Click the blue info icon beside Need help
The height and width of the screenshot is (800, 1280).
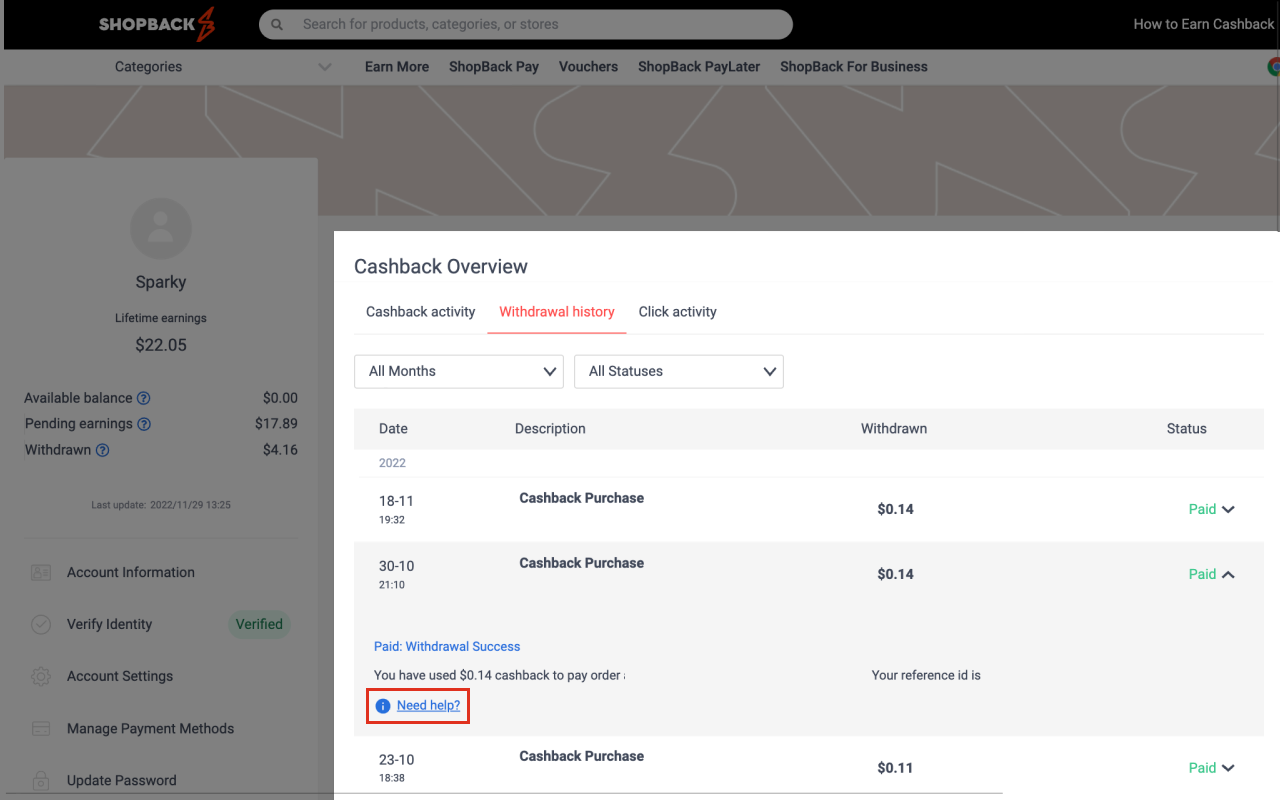coord(382,705)
